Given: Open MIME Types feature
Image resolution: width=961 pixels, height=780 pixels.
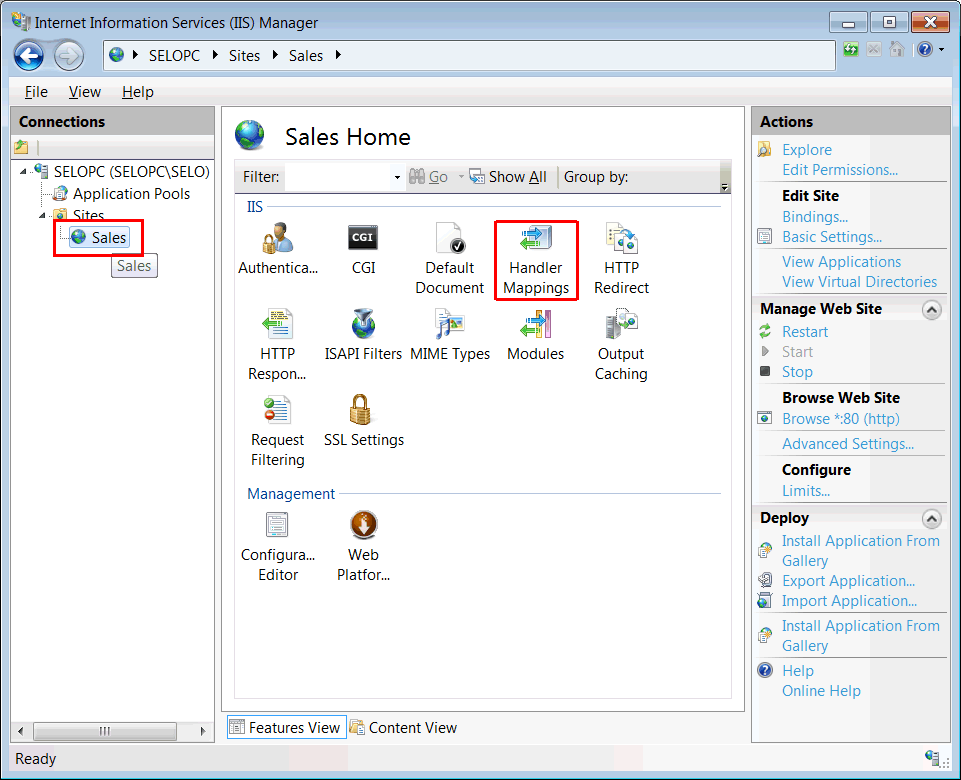Looking at the screenshot, I should coord(449,335).
